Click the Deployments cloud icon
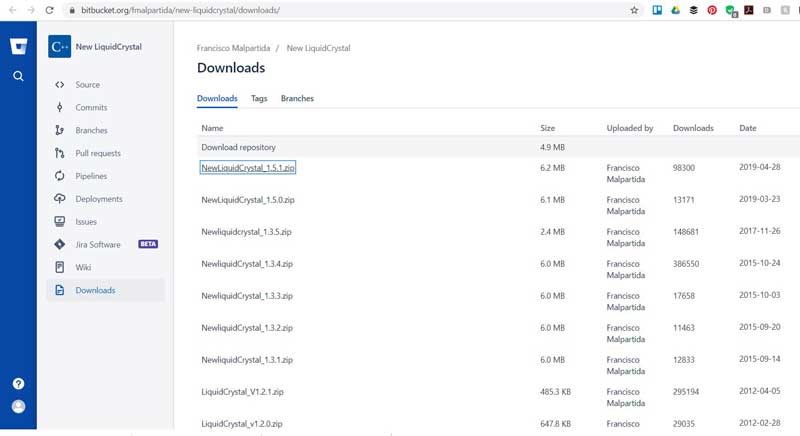Image resolution: width=800 pixels, height=436 pixels. pyautogui.click(x=60, y=198)
